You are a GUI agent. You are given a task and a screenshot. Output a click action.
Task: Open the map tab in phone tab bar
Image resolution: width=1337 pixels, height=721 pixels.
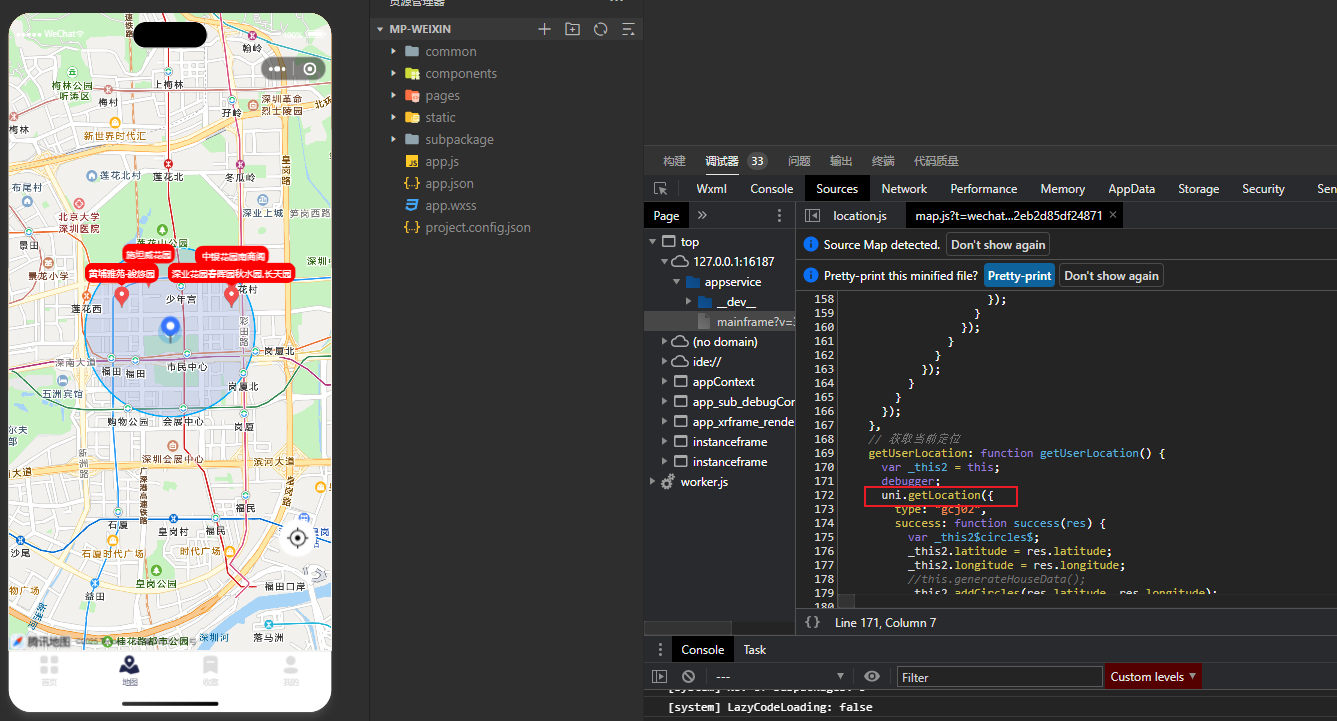[129, 670]
